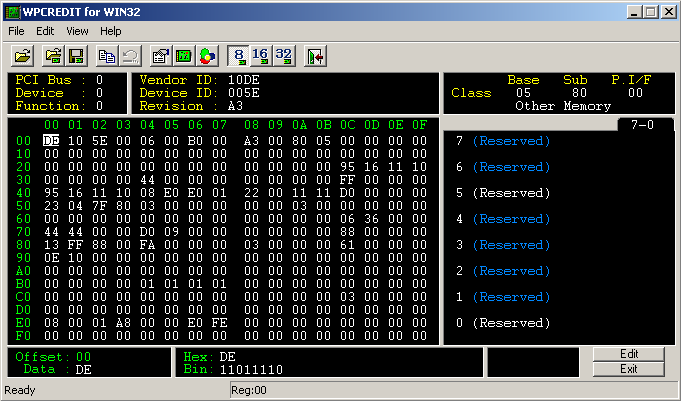Screen dimensions: 681x401
Task: Click row header F0 in the grid
Action: click(x=23, y=336)
